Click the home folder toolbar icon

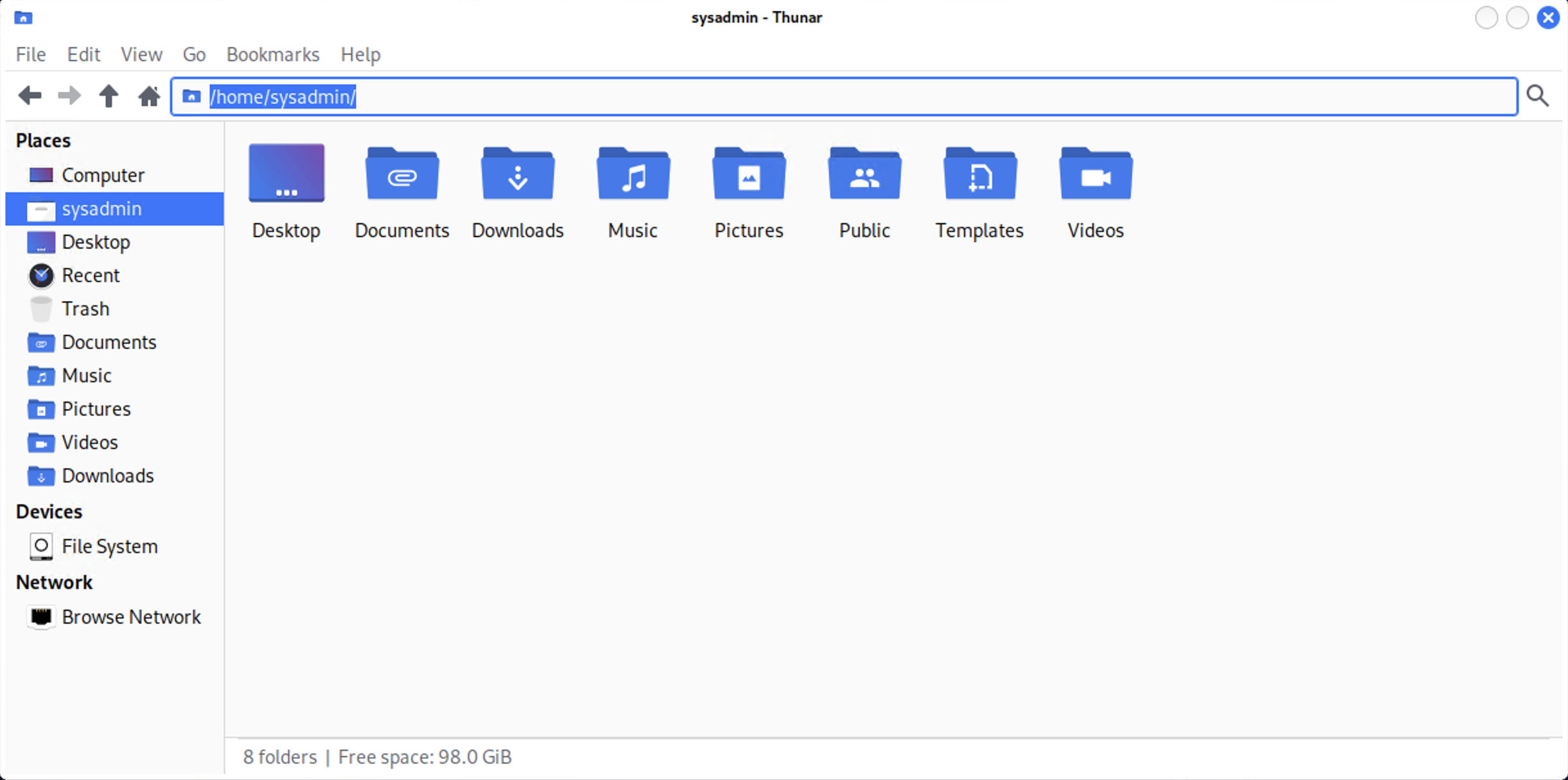[149, 96]
